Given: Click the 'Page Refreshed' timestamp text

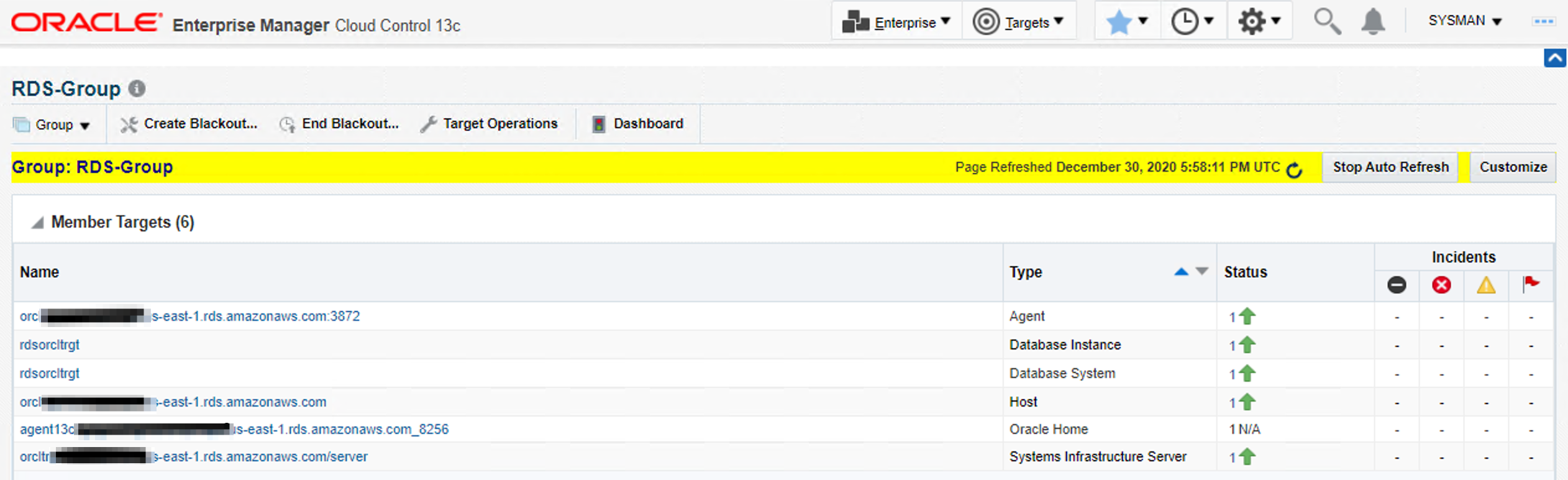Looking at the screenshot, I should [1118, 167].
